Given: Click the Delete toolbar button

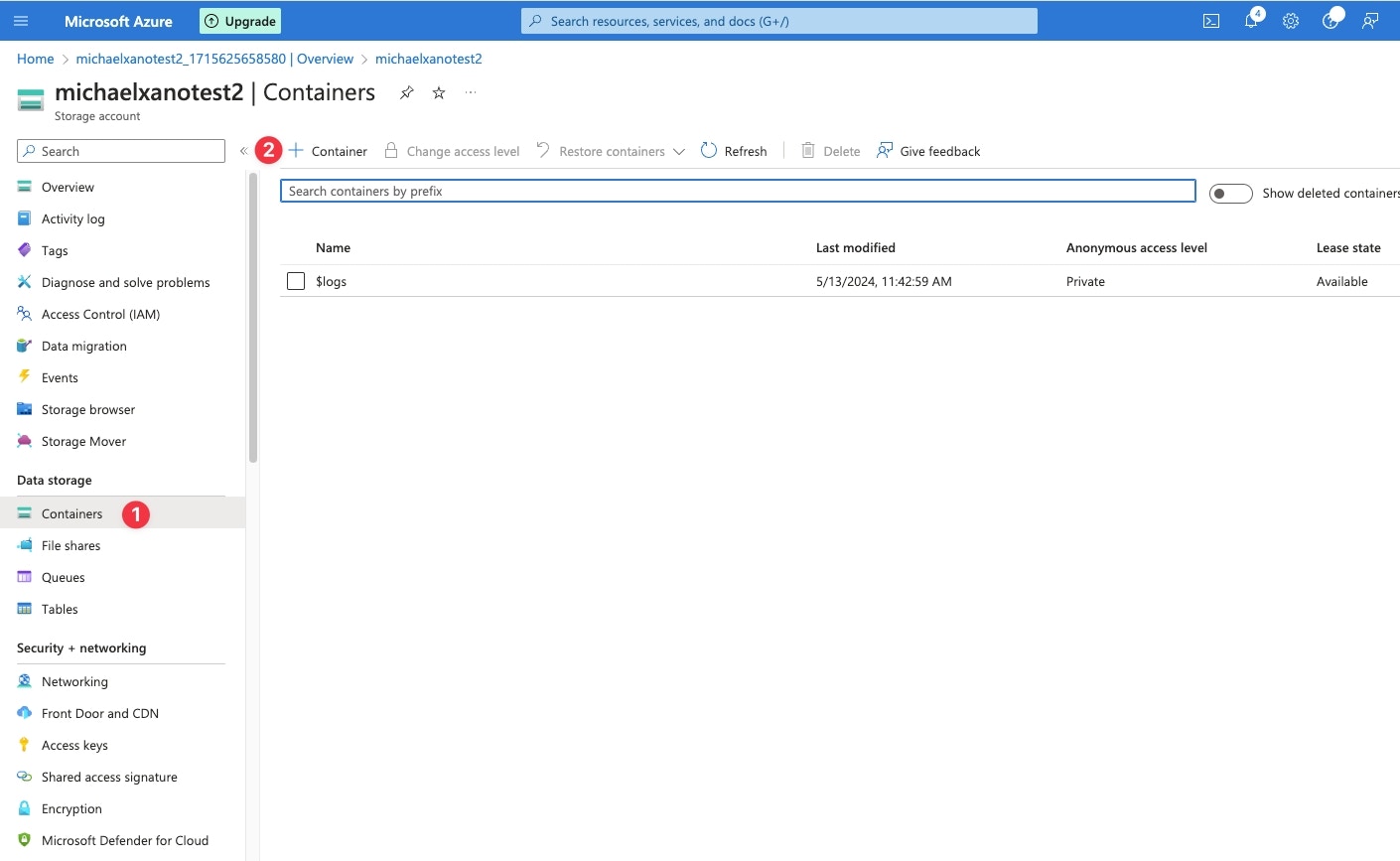Looking at the screenshot, I should coord(831,151).
